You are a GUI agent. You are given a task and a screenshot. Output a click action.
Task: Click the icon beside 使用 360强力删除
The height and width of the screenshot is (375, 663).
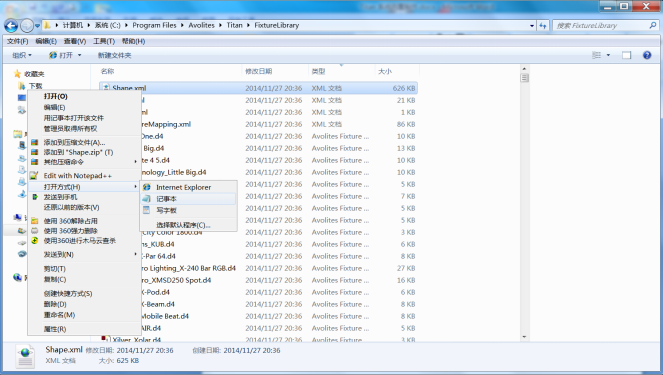click(35, 231)
